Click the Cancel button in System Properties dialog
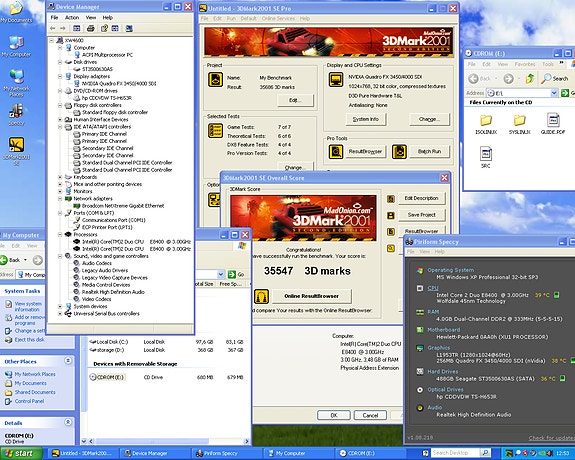 370,415
